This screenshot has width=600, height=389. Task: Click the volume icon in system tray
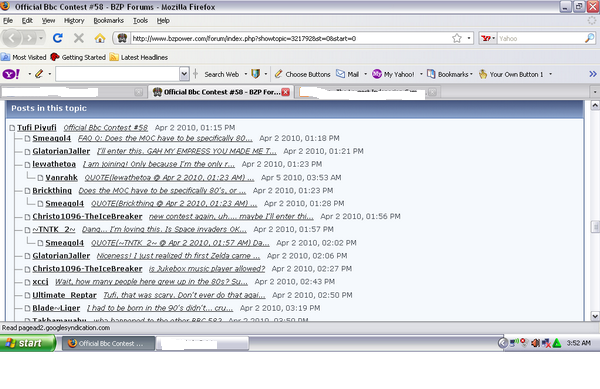click(535, 343)
